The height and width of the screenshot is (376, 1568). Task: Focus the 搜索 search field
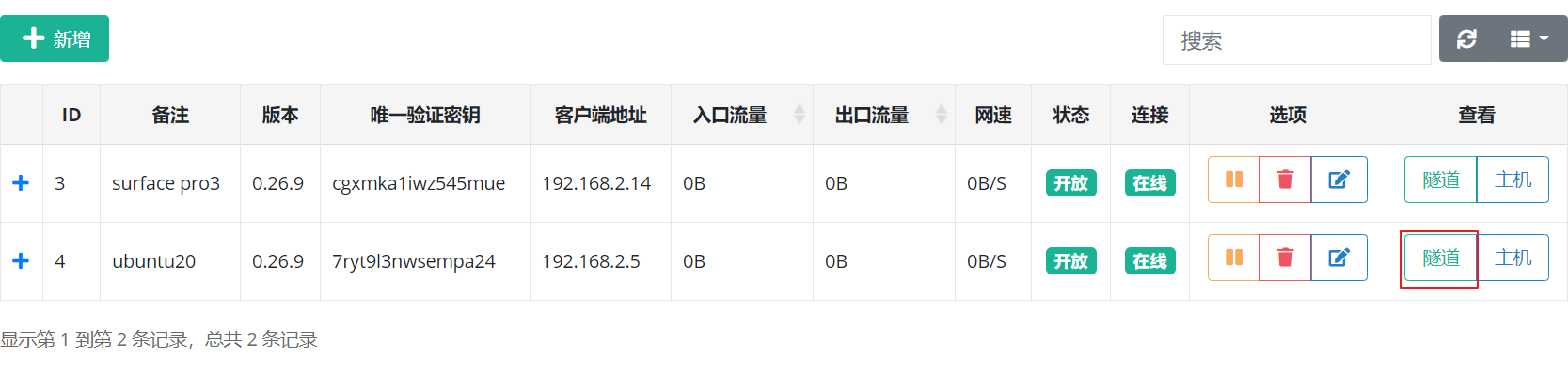coord(1296,40)
